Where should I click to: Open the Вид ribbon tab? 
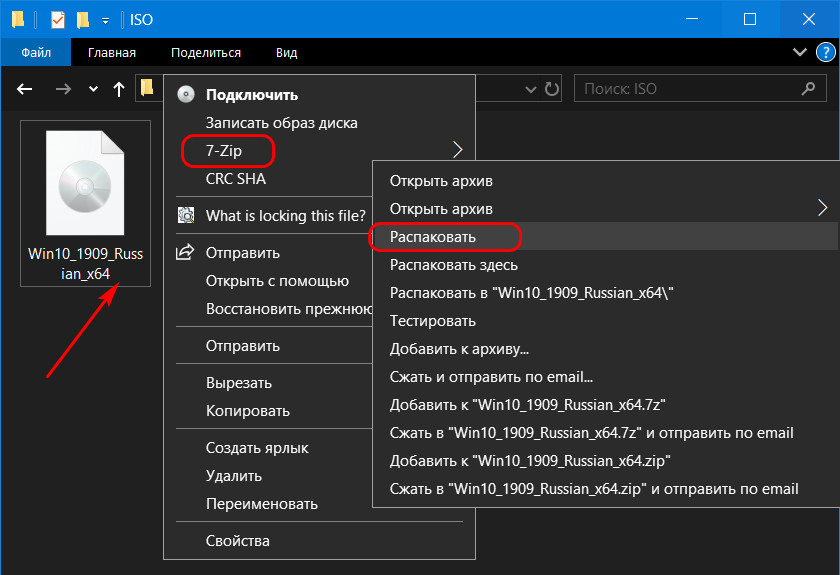(x=287, y=53)
